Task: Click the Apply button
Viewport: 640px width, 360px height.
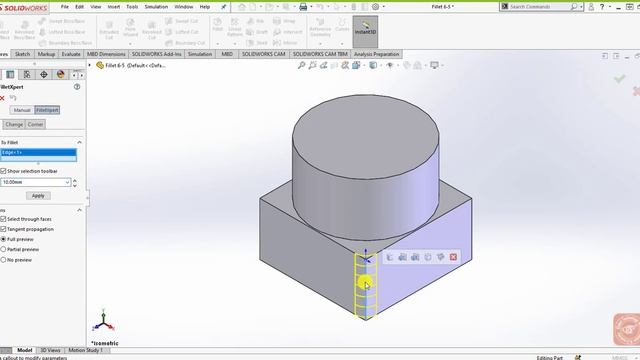Action: point(38,196)
